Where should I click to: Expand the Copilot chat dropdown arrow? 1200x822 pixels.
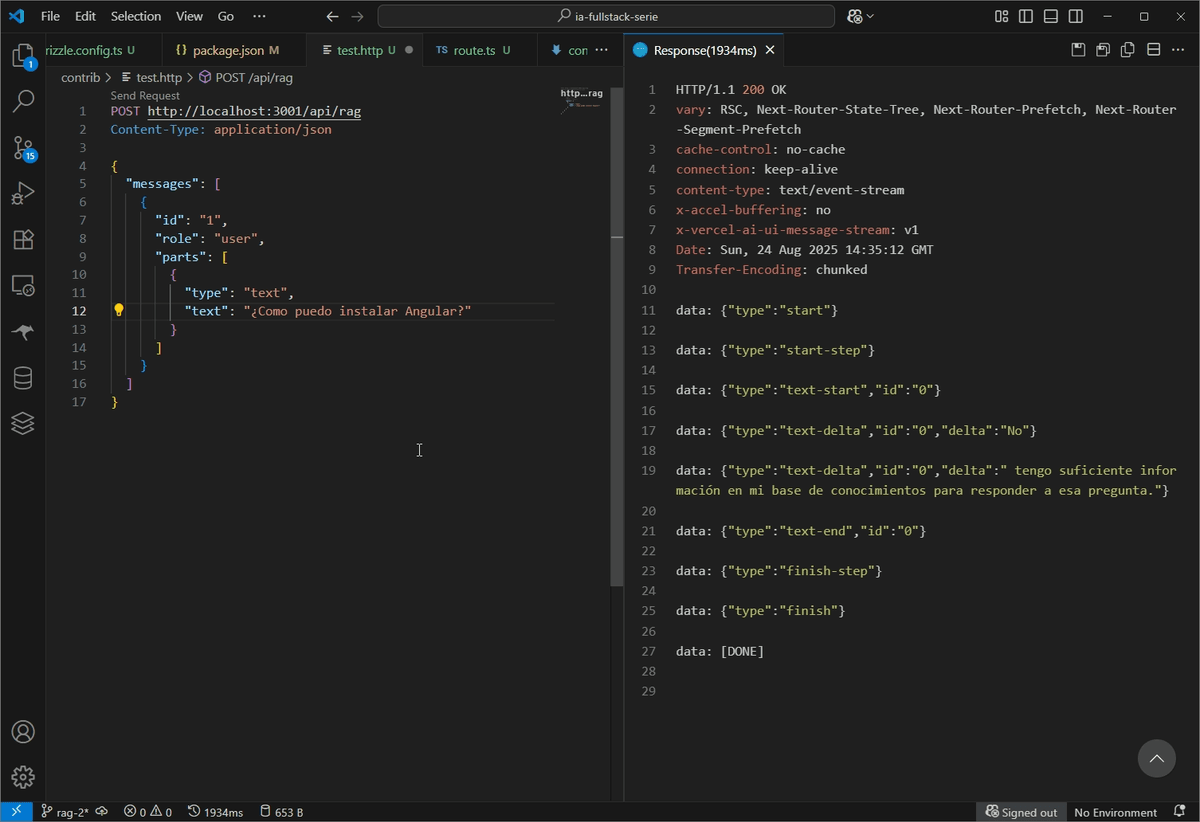(870, 17)
